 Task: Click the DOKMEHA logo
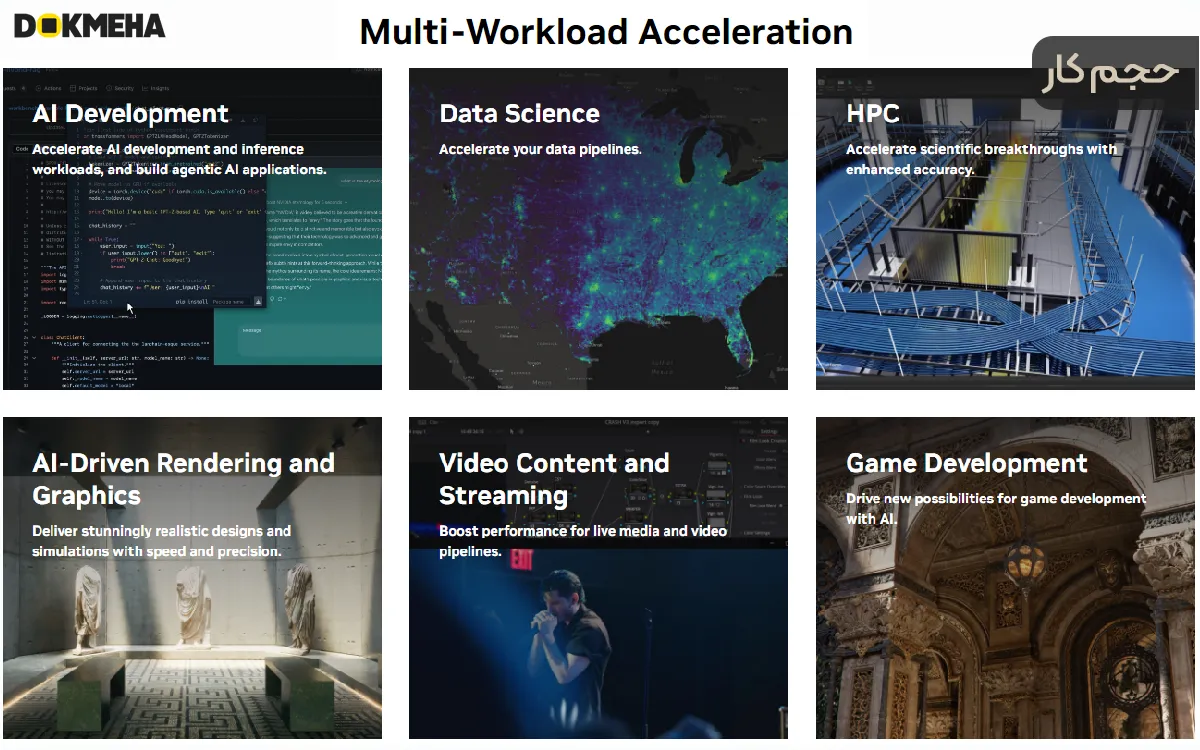click(x=90, y=26)
